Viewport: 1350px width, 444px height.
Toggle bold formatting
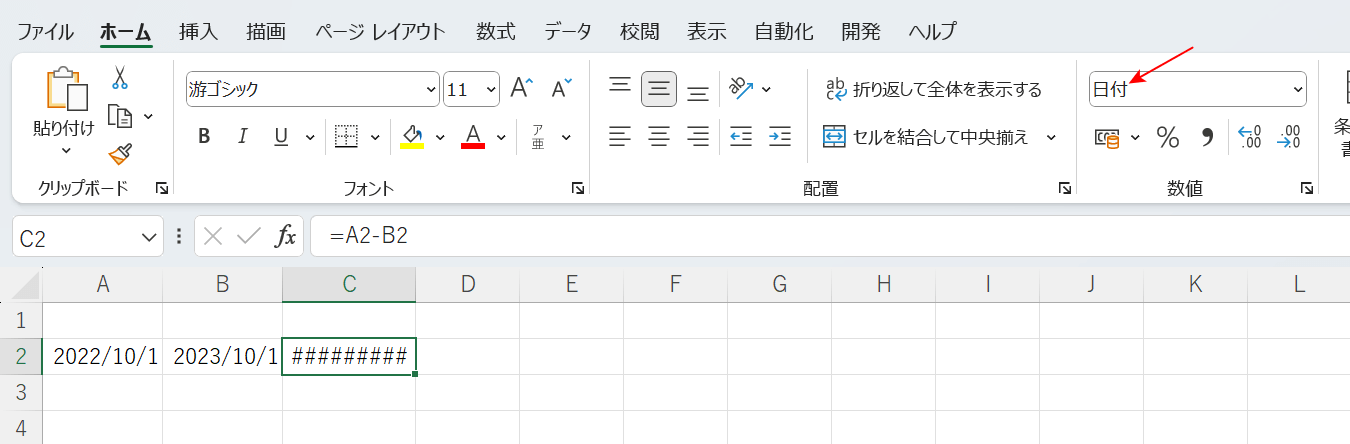click(x=204, y=137)
